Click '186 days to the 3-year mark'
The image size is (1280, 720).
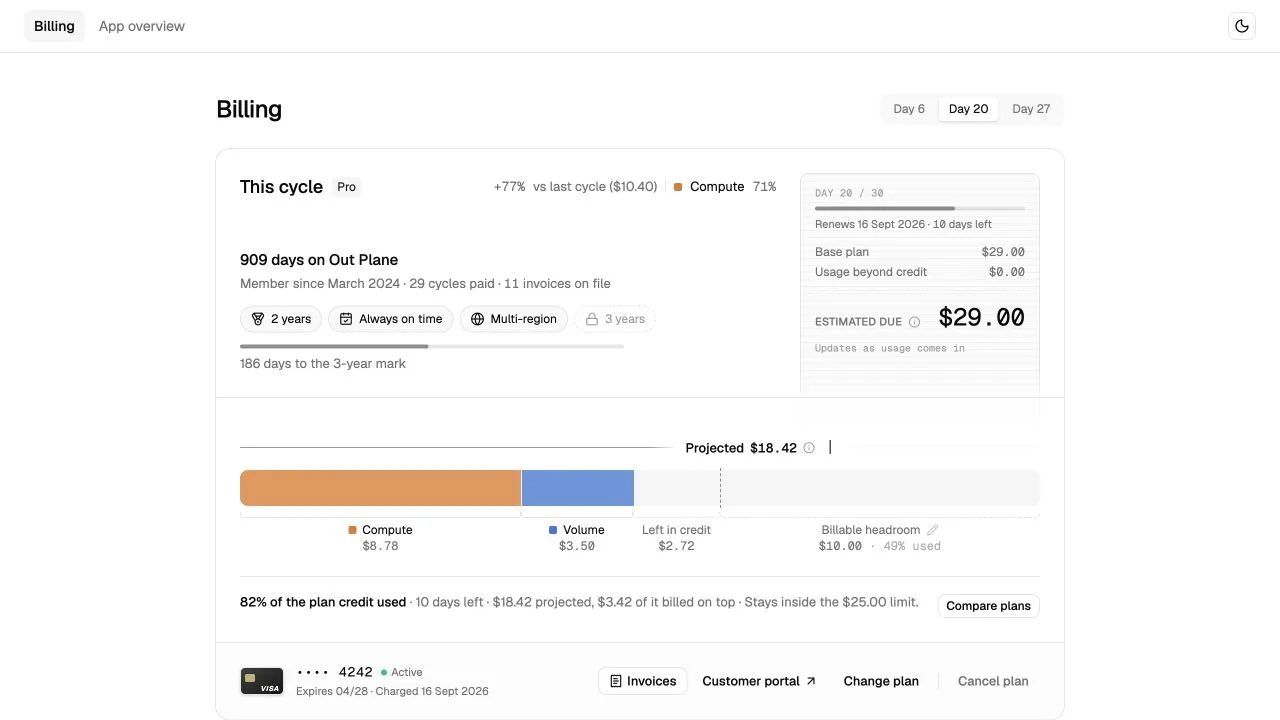point(323,364)
